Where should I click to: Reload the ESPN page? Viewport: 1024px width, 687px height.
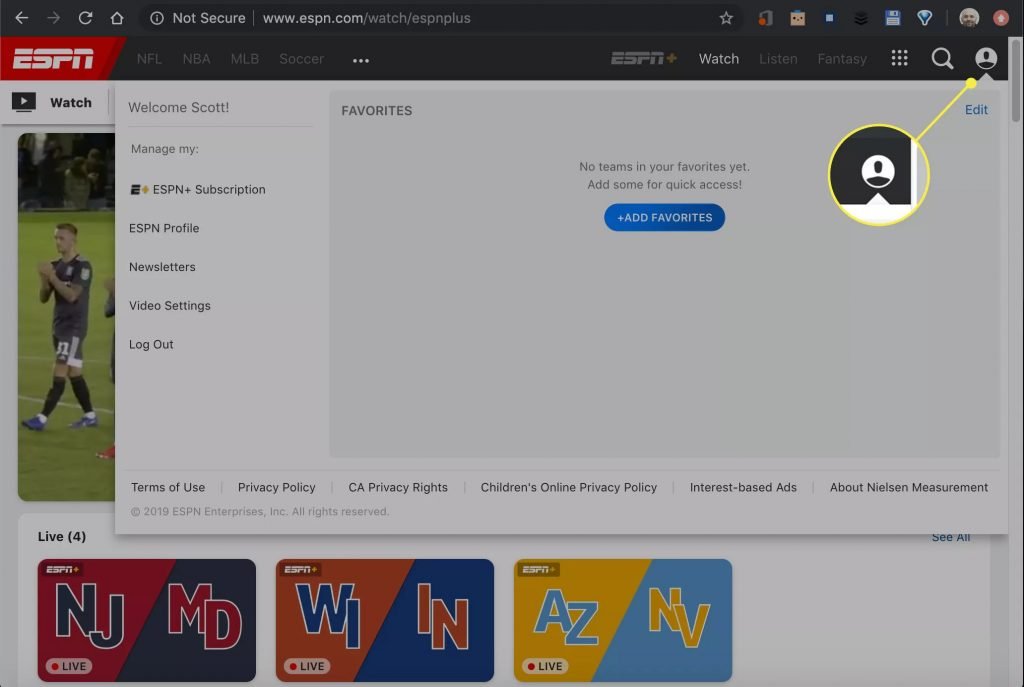(85, 18)
